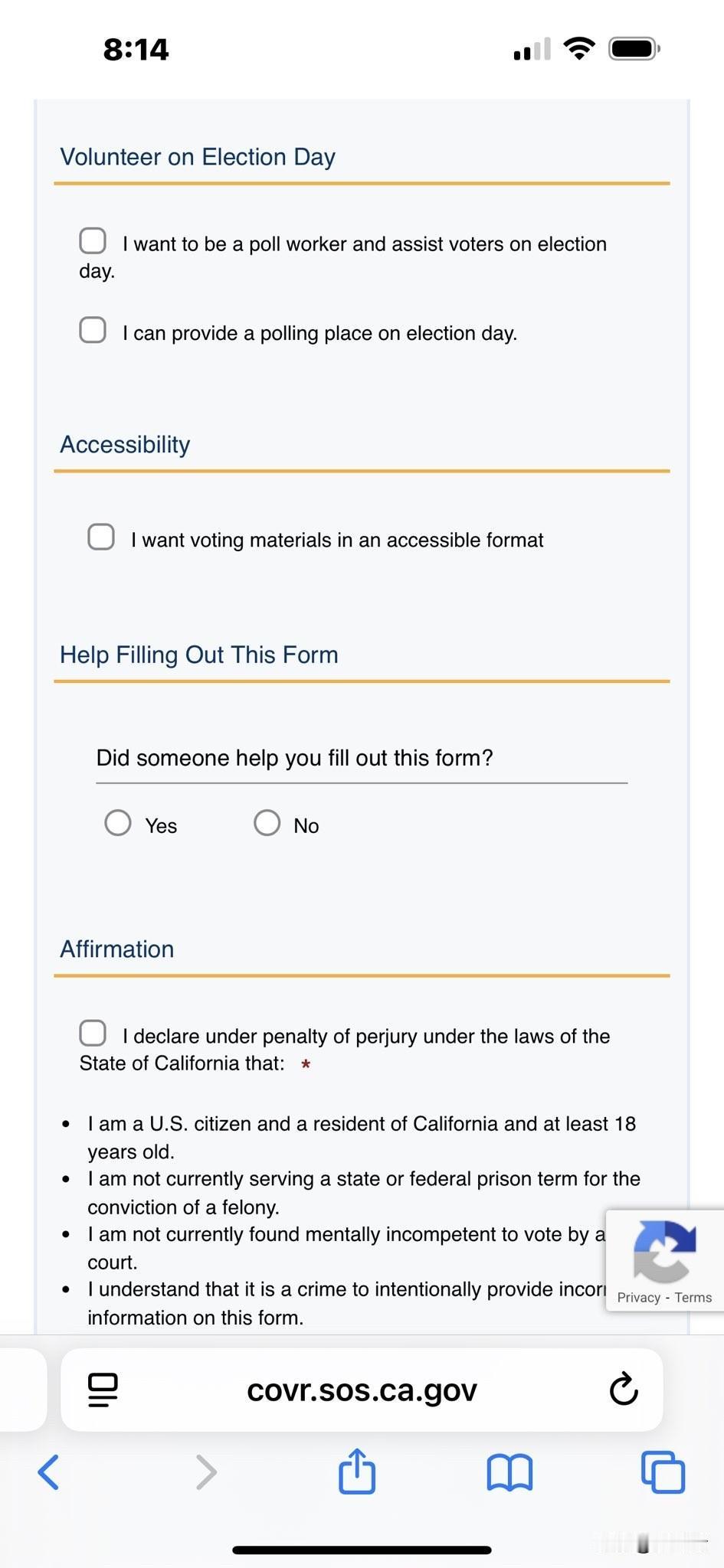Enable accessible format voting materials

click(101, 537)
